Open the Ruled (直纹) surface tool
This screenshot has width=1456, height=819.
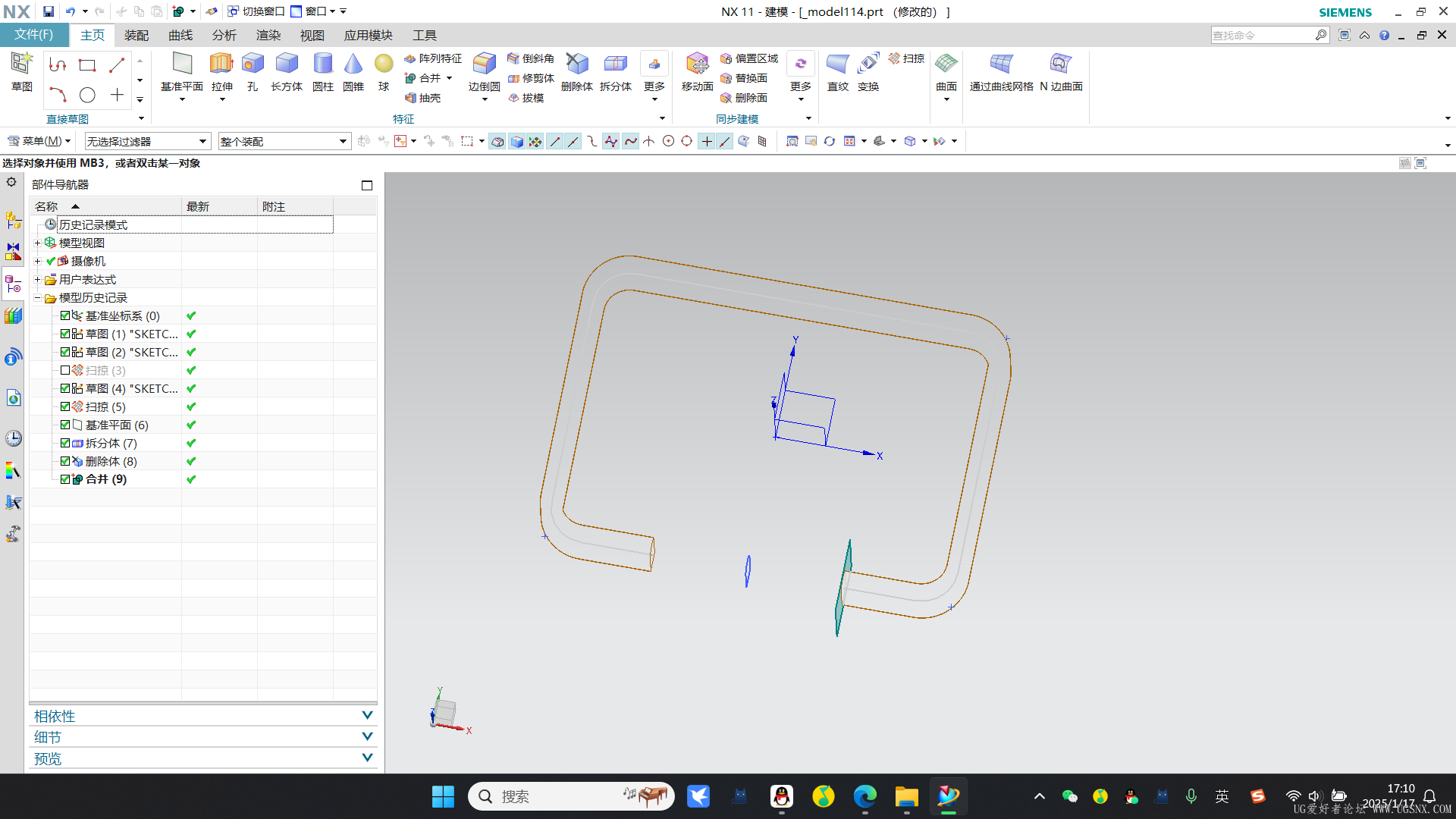click(838, 72)
